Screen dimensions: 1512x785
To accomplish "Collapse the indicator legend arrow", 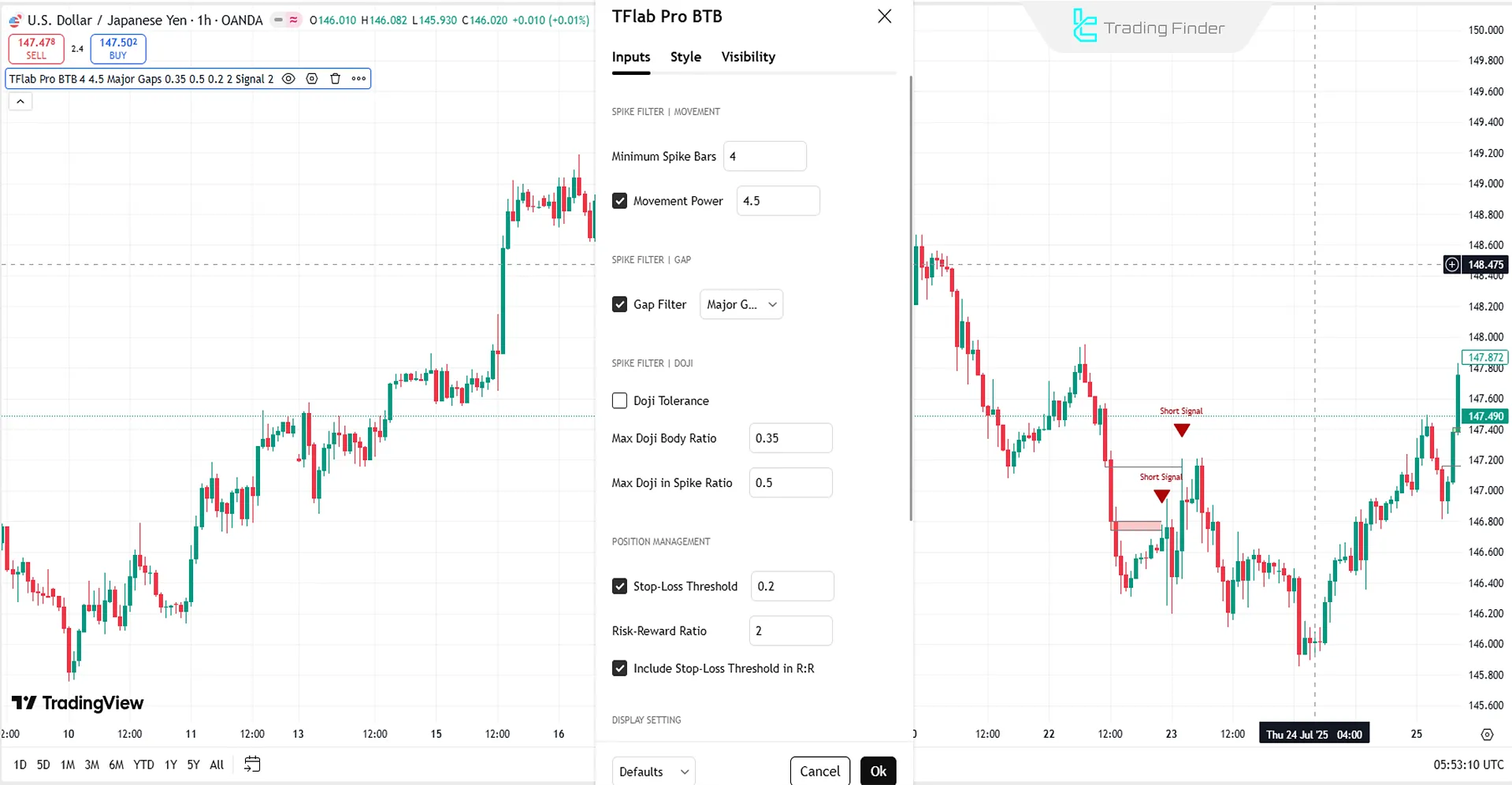I will pyautogui.click(x=20, y=102).
